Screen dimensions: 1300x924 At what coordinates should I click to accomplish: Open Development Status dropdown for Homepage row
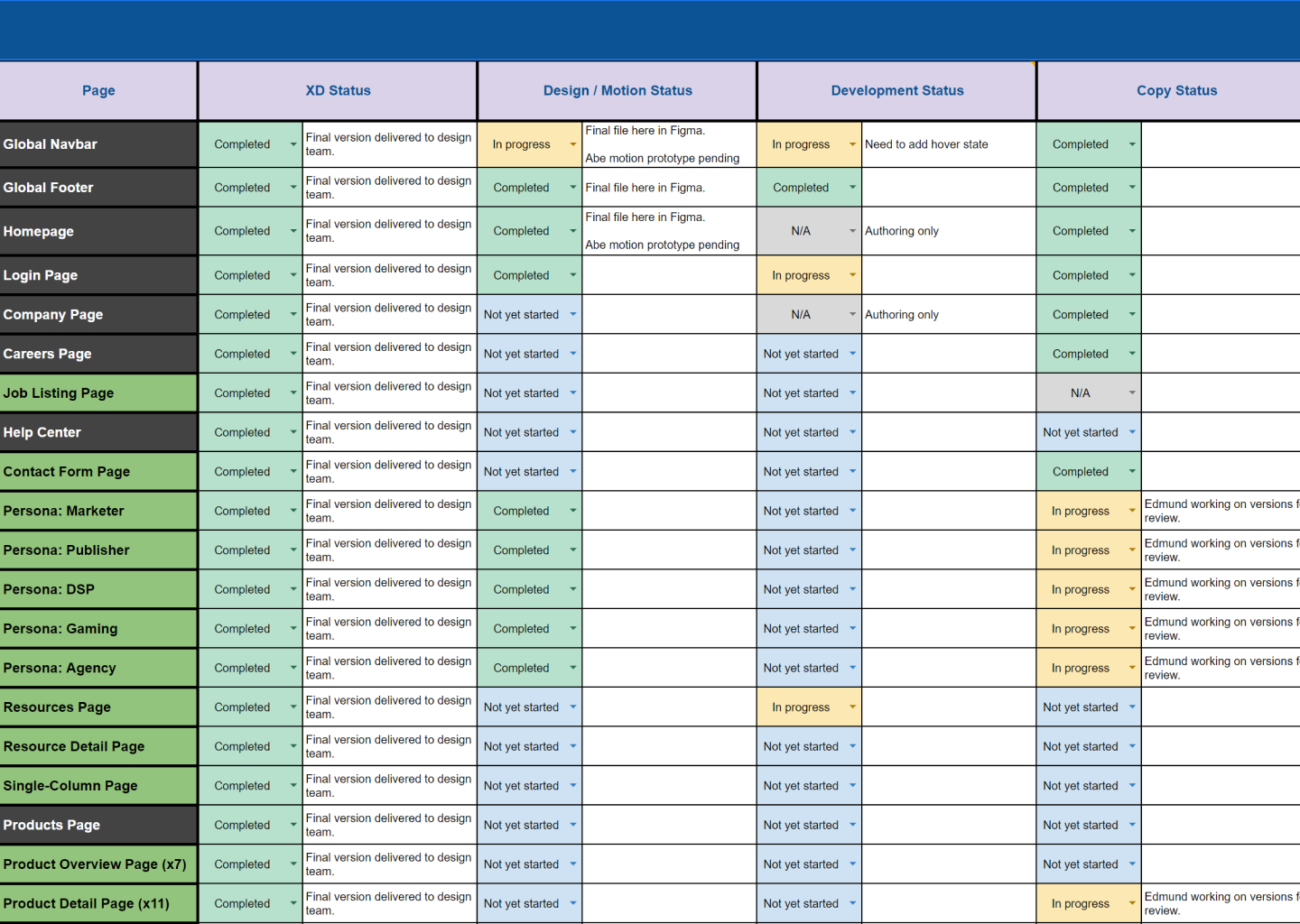point(852,231)
